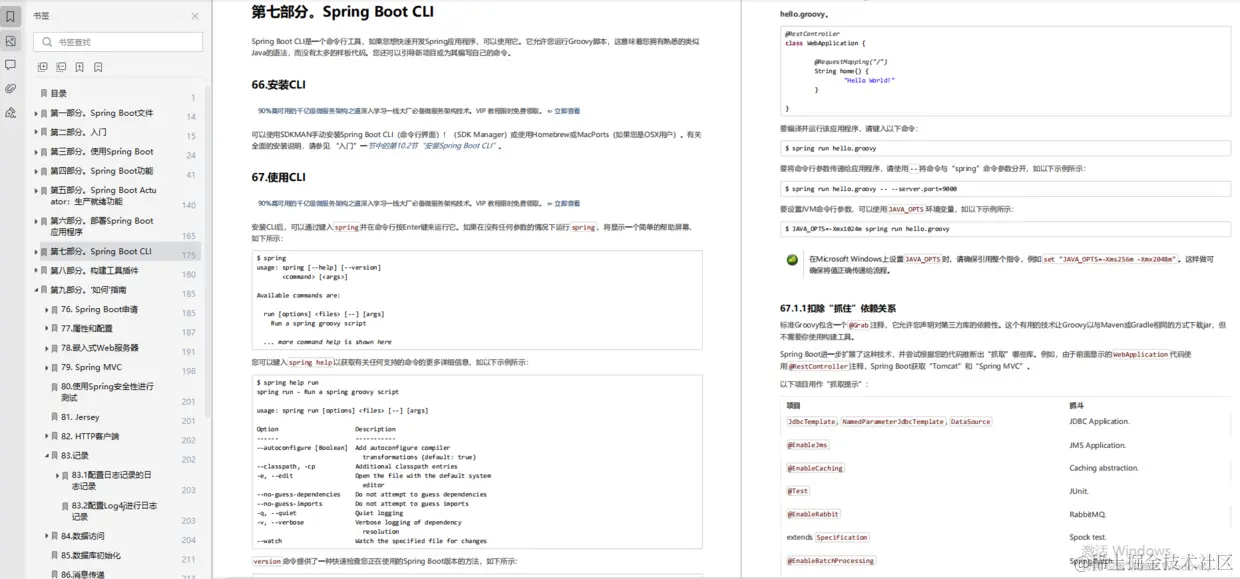Click 立即查看 link under 66.安装CLI

567,110
